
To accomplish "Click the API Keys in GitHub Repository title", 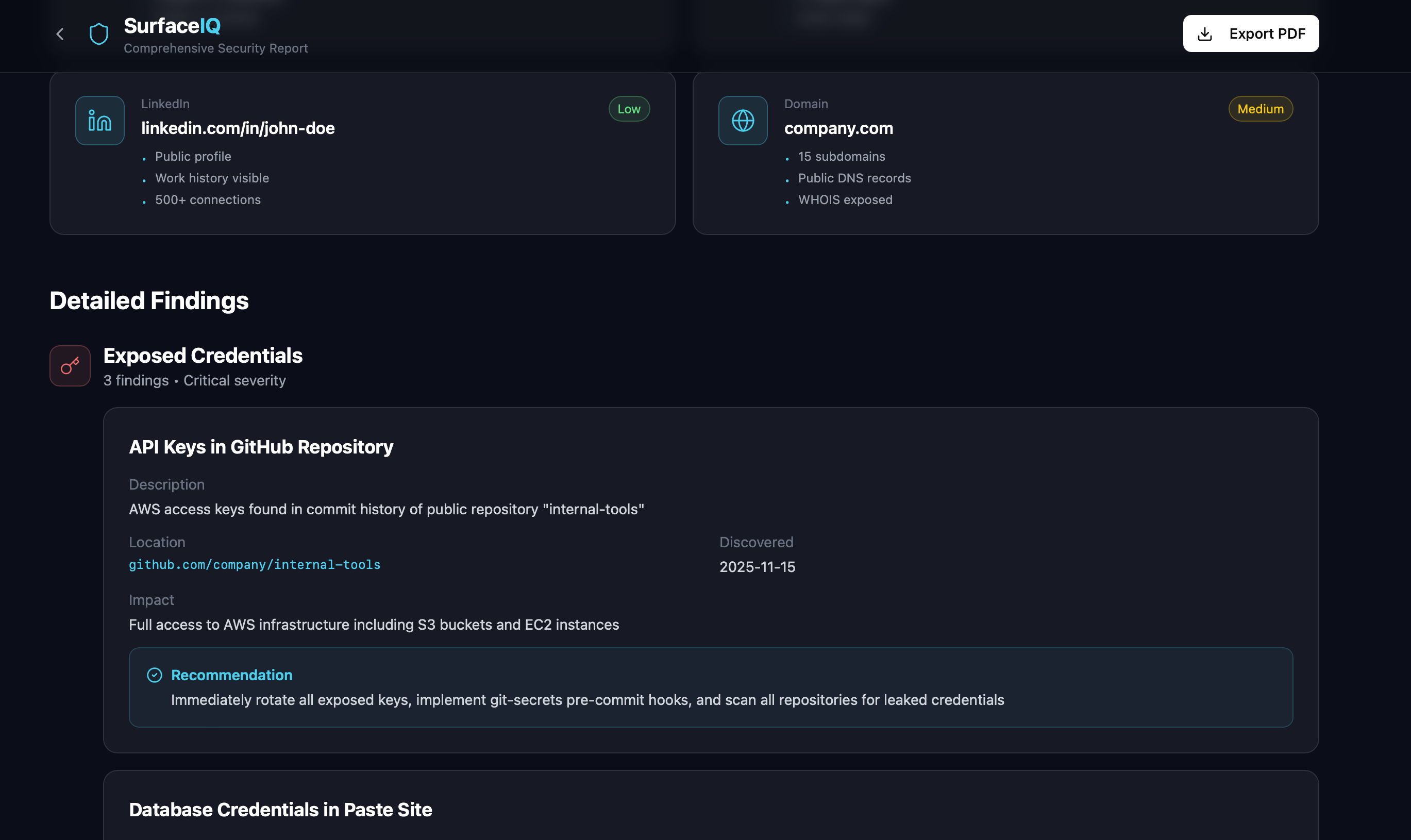I will pyautogui.click(x=261, y=447).
